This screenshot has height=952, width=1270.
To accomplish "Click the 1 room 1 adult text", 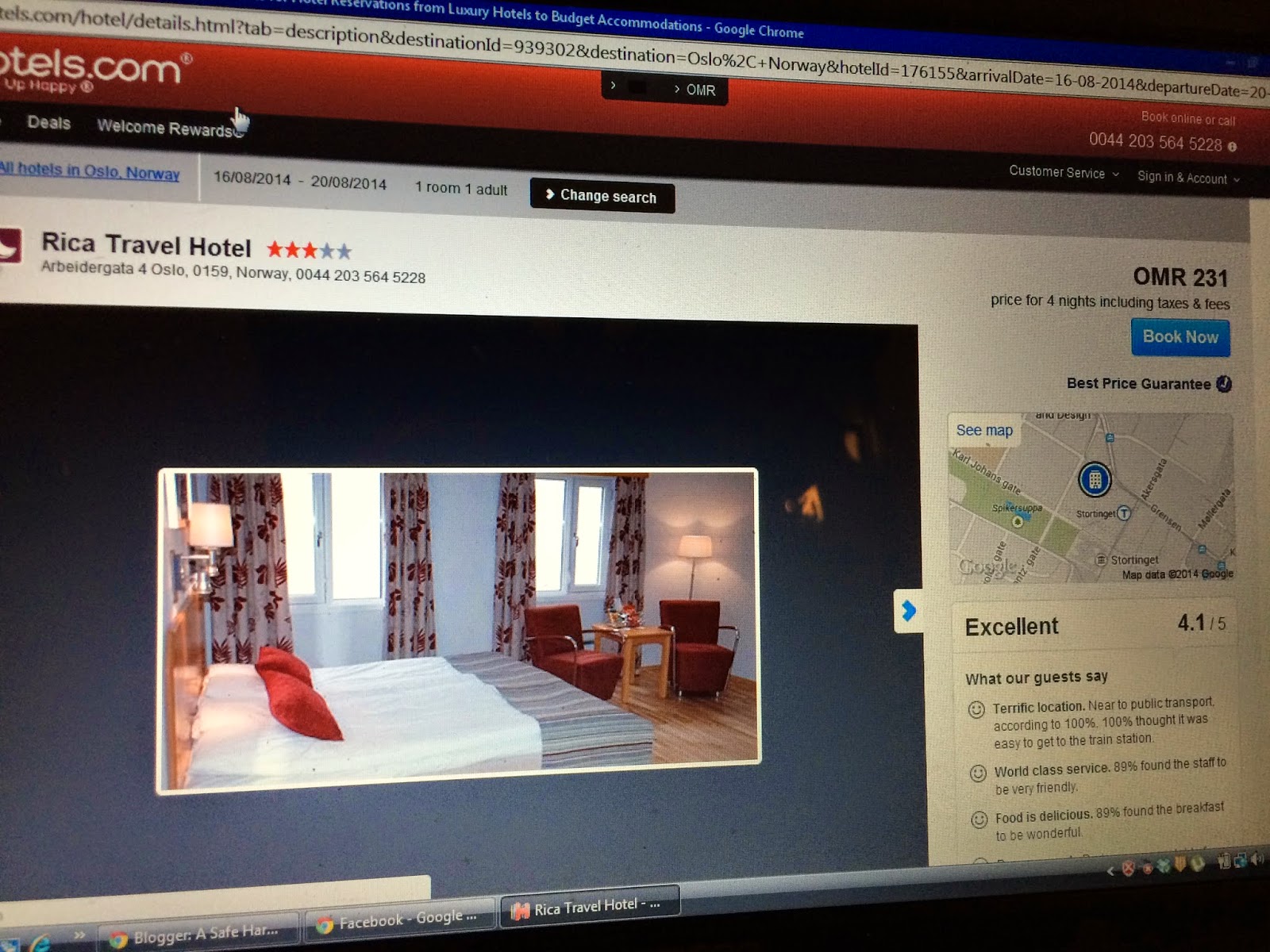I will click(461, 189).
